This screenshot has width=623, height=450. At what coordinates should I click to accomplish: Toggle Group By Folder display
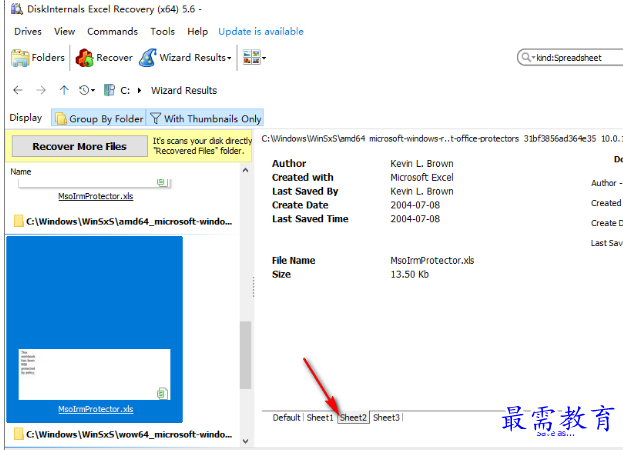(99, 118)
